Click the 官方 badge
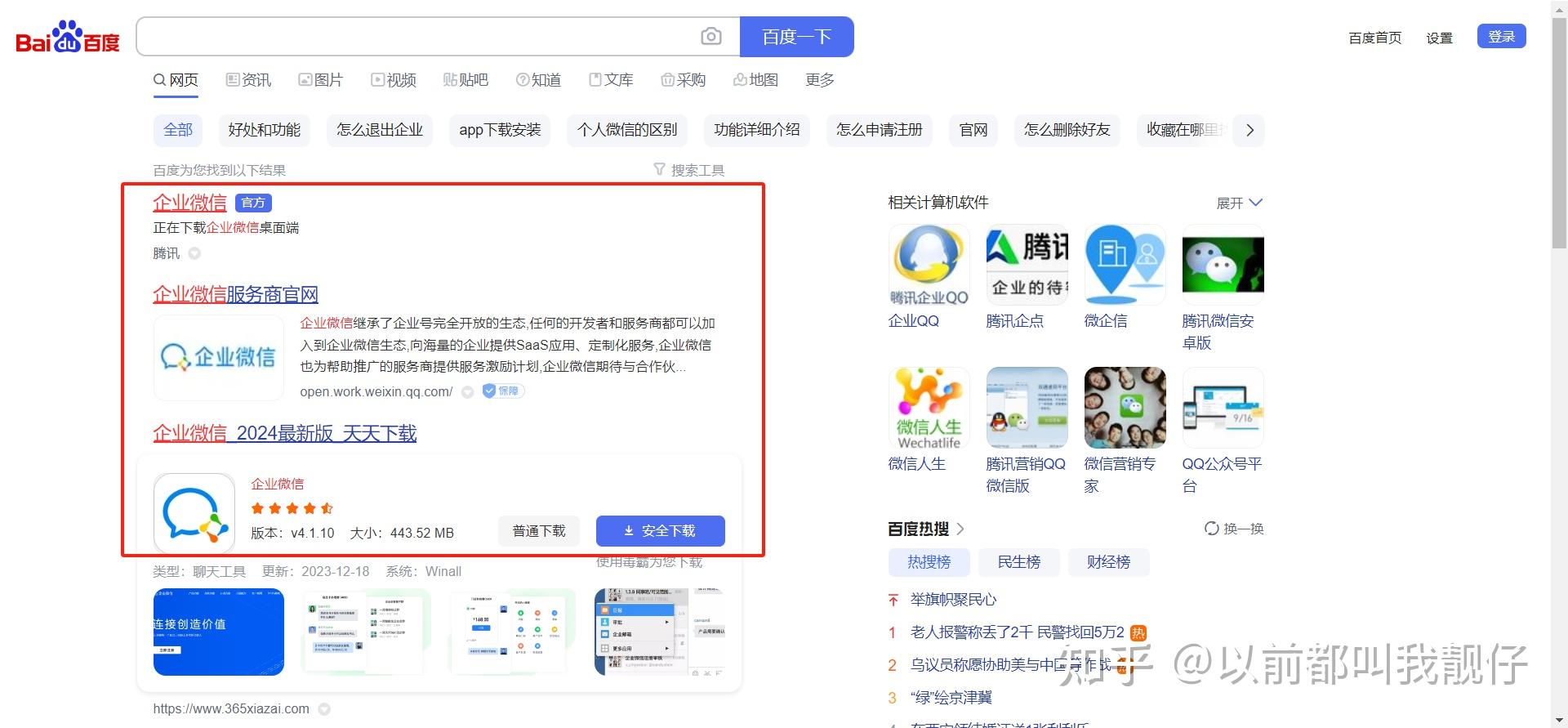This screenshot has width=1568, height=728. pyautogui.click(x=253, y=203)
